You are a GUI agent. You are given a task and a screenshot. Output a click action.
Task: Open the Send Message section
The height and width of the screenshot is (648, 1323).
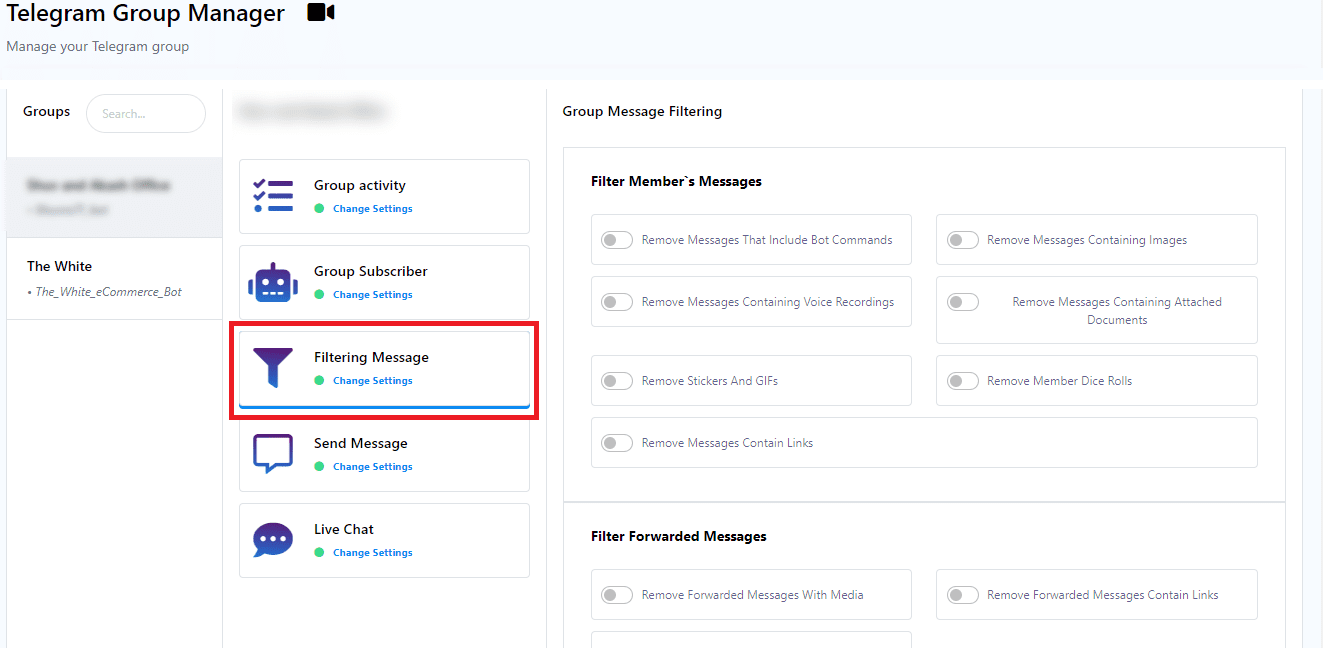coord(361,443)
